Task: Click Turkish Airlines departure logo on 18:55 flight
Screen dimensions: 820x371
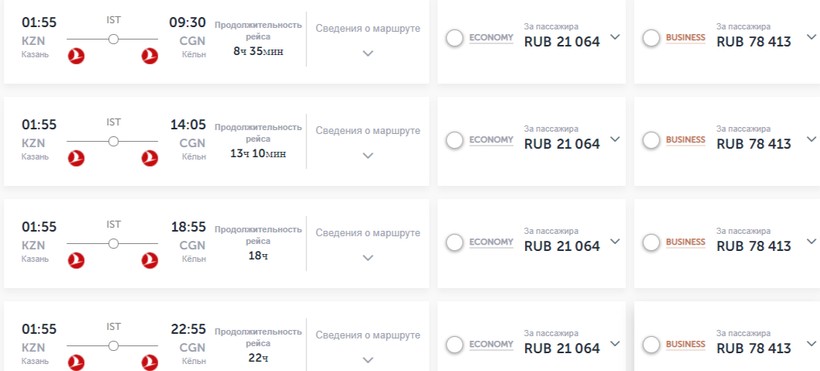Action: (76, 261)
